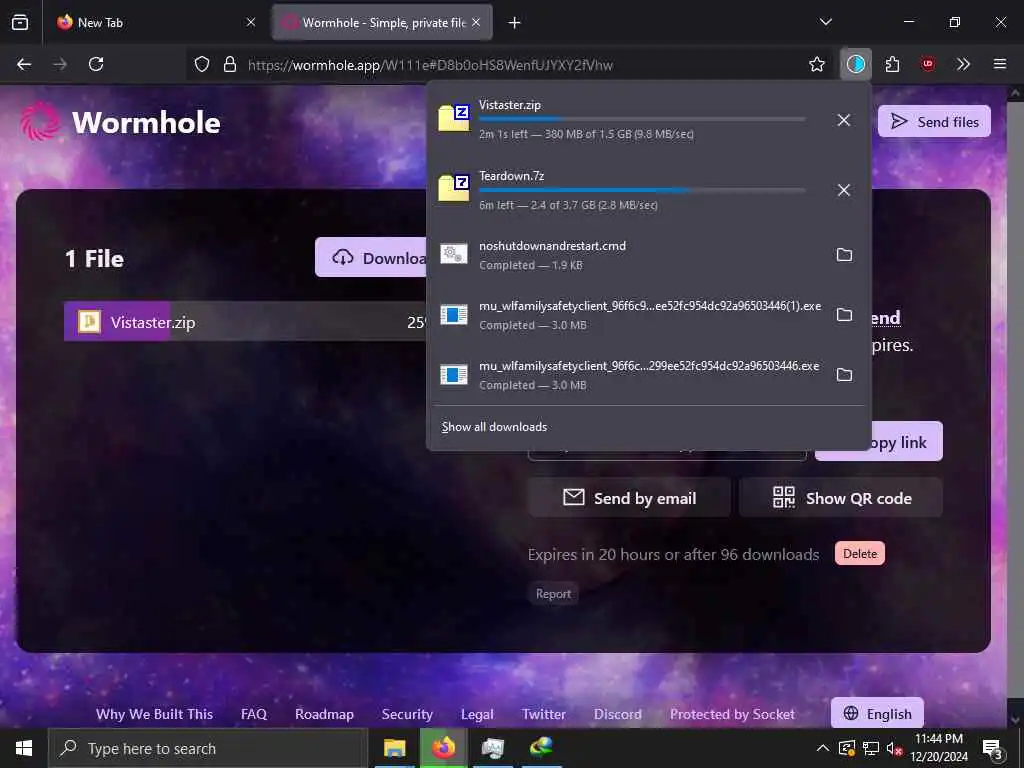
Task: Toggle the downloads panel button
Action: tap(856, 64)
